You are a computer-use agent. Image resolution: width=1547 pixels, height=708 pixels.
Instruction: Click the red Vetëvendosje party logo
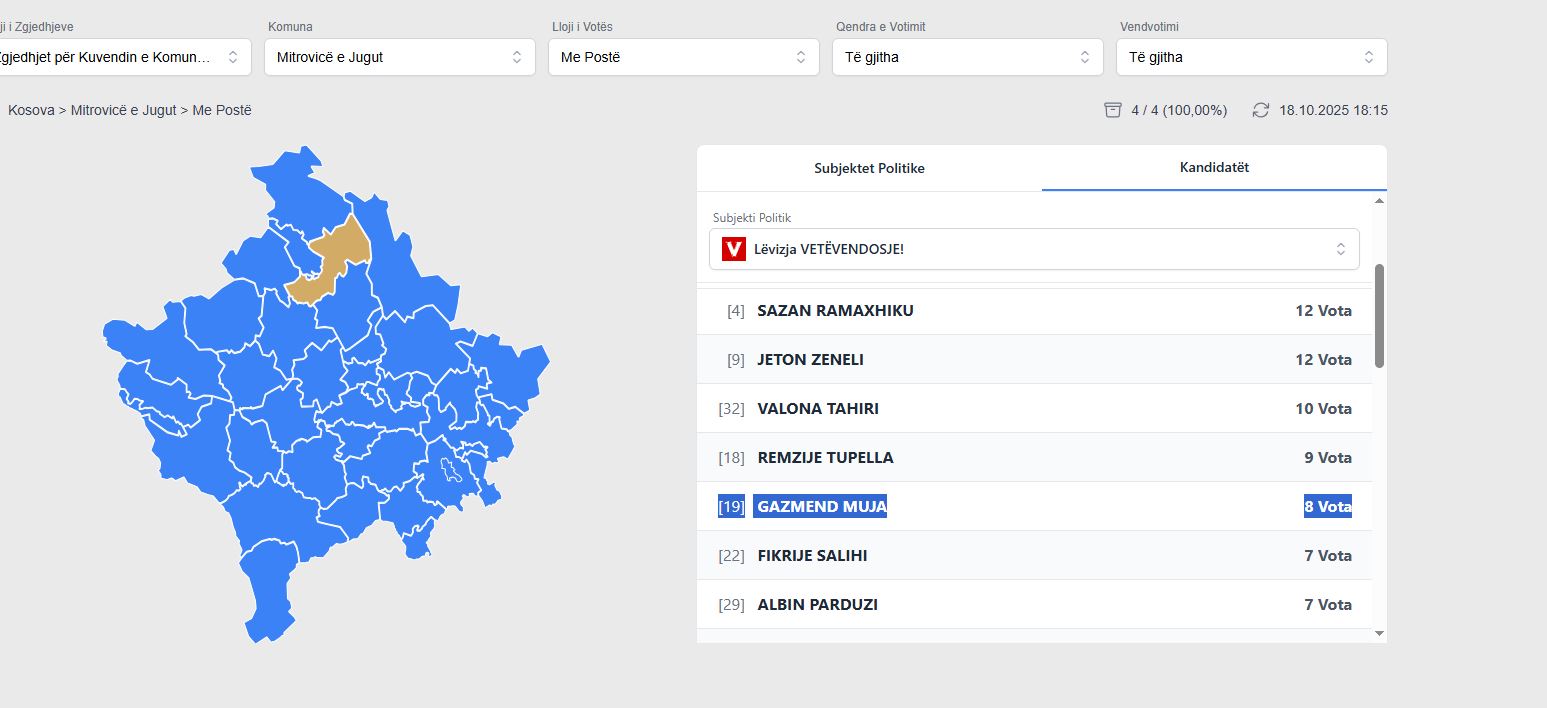tap(734, 249)
